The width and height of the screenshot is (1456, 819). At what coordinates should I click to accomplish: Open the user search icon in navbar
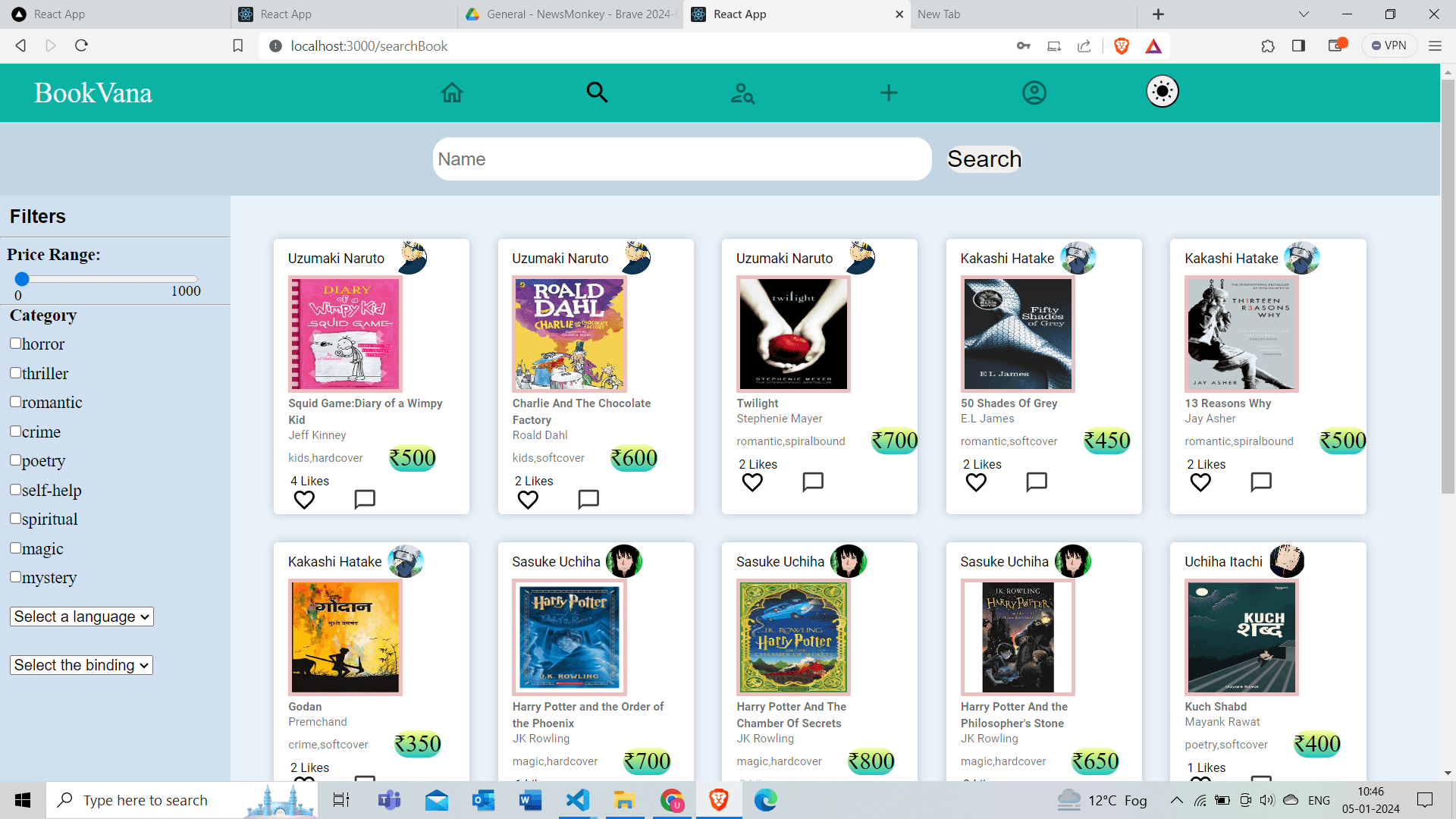click(742, 93)
